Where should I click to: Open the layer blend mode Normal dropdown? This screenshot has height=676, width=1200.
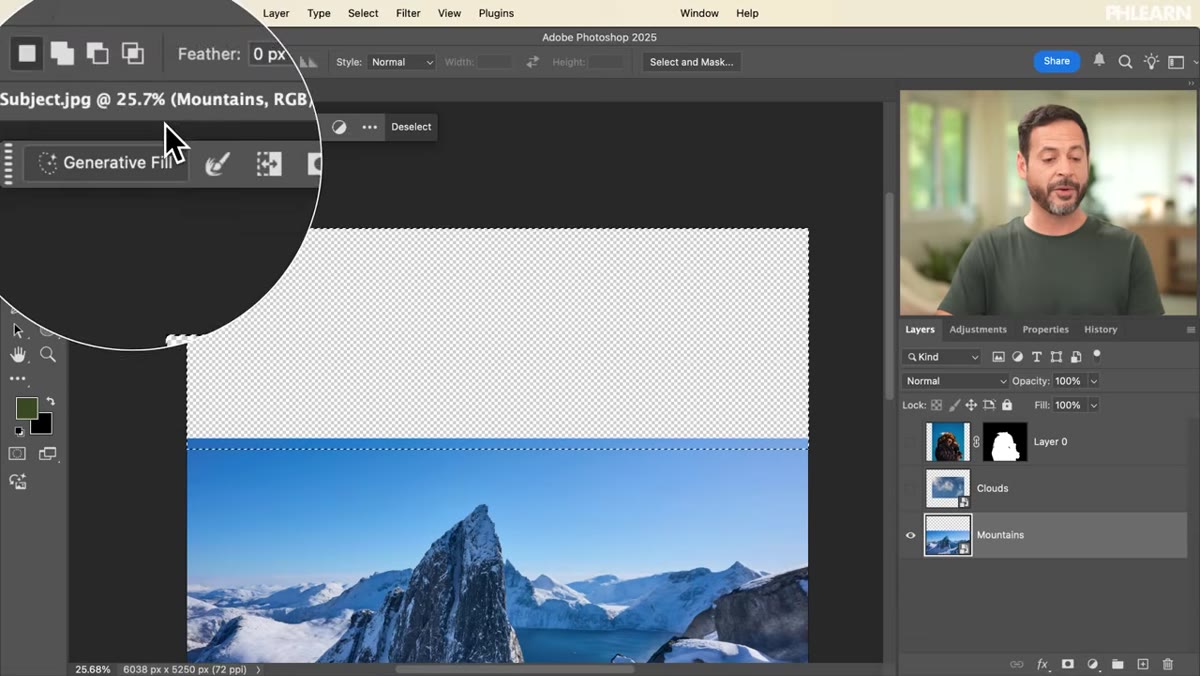[955, 381]
